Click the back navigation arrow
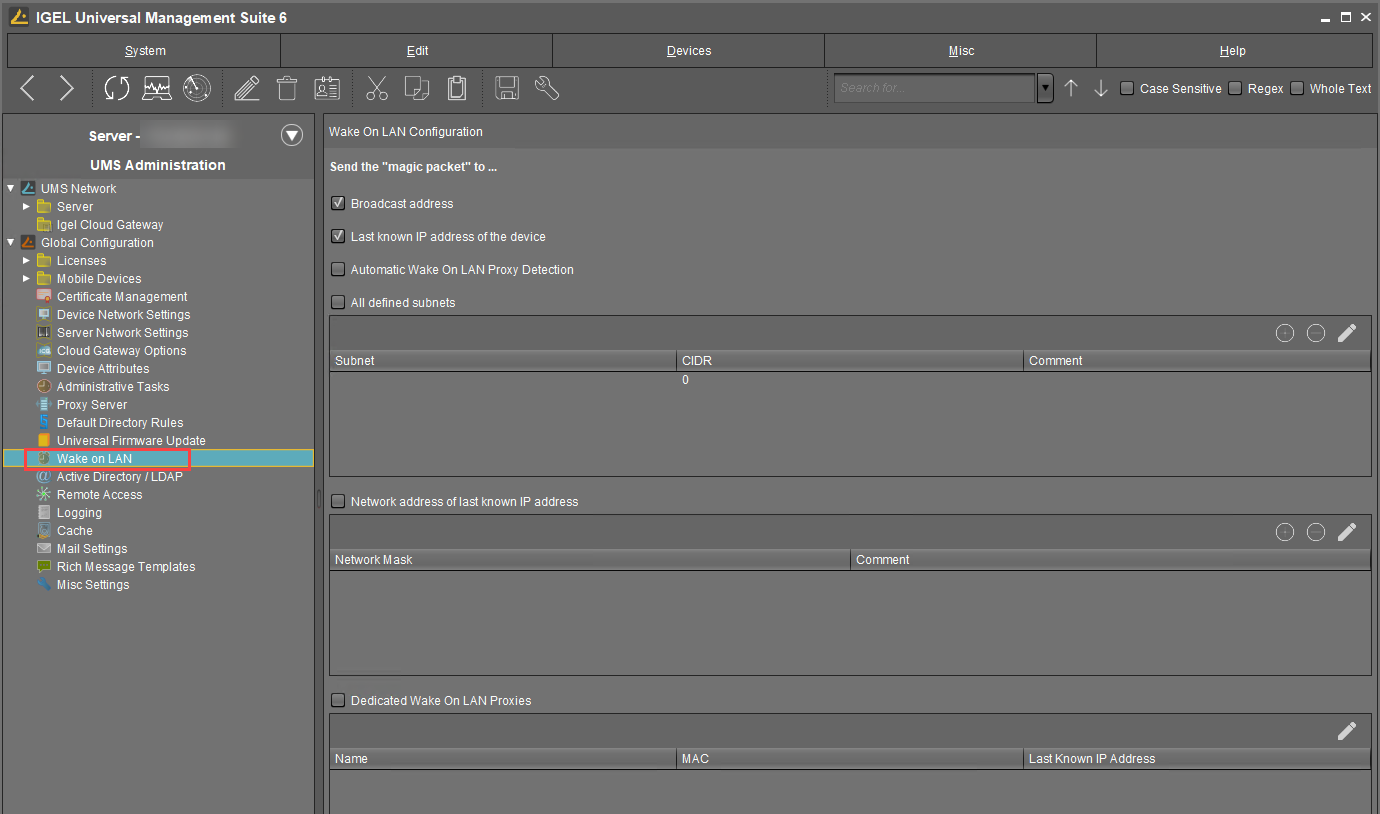Viewport: 1380px width, 814px height. click(27, 88)
